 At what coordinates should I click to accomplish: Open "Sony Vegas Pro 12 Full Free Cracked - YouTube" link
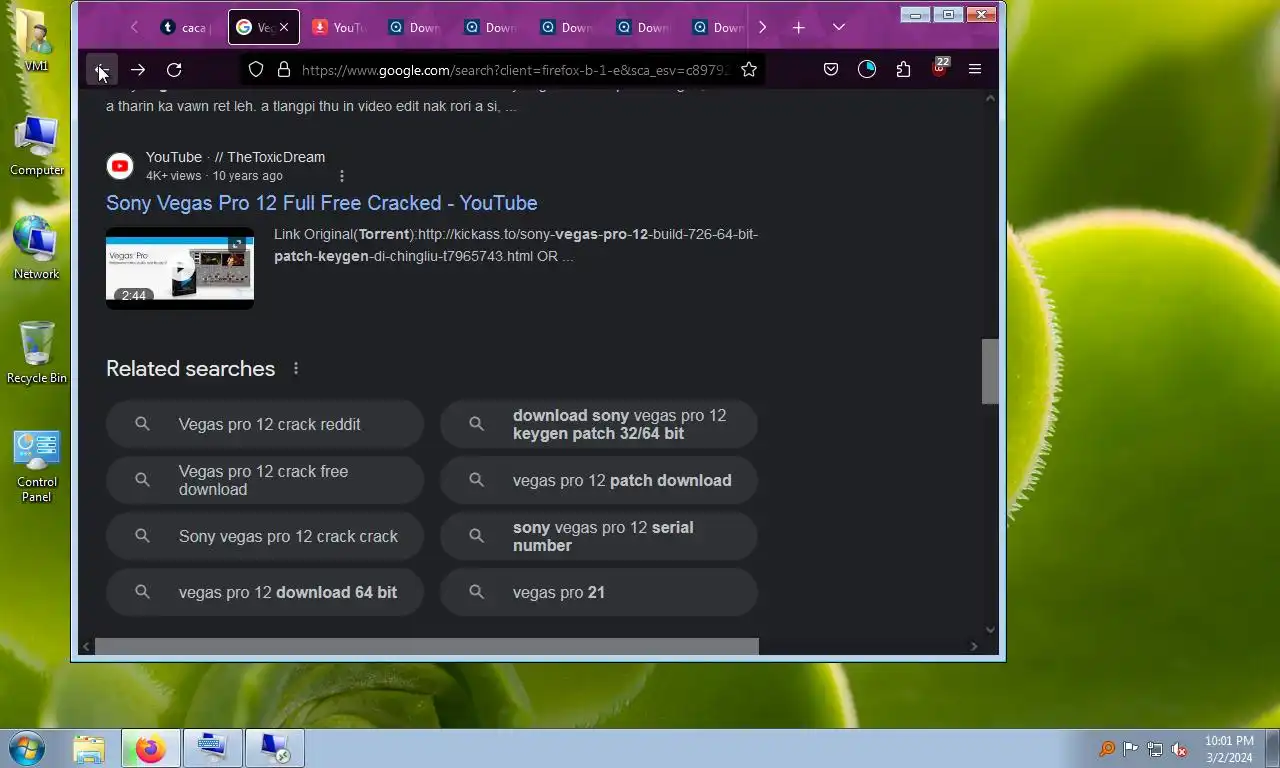point(322,203)
